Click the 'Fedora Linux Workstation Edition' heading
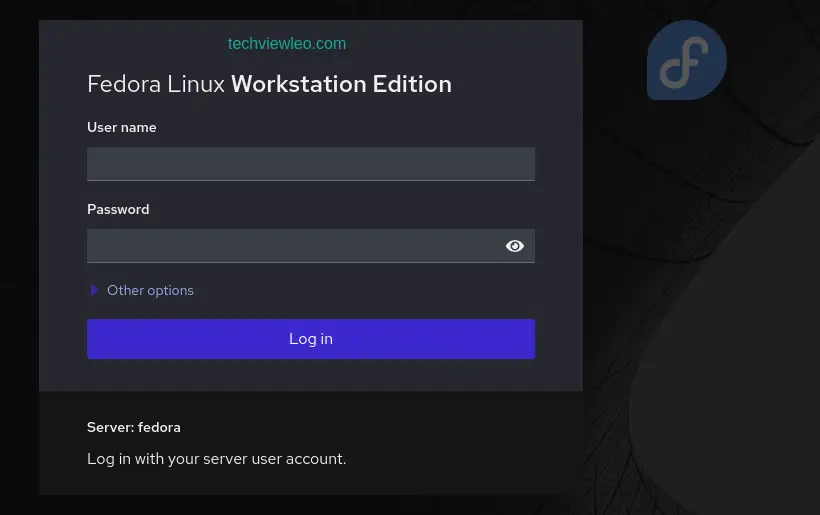This screenshot has width=820, height=515. pyautogui.click(x=269, y=84)
